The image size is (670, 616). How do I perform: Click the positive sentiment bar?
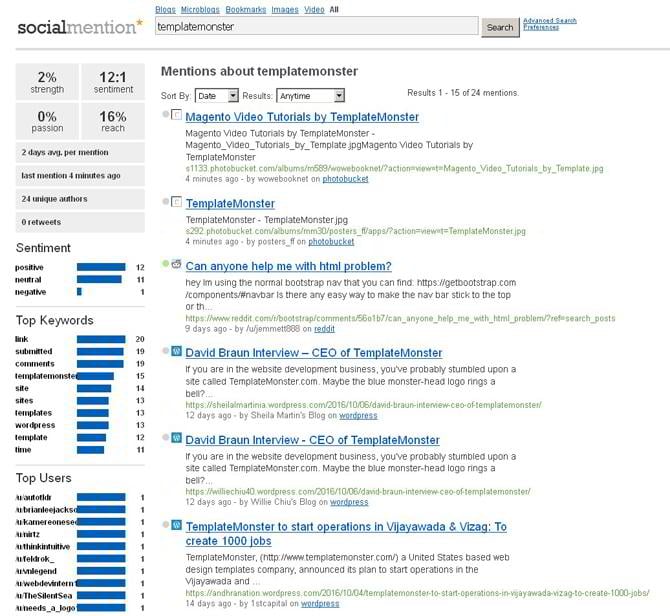(101, 267)
